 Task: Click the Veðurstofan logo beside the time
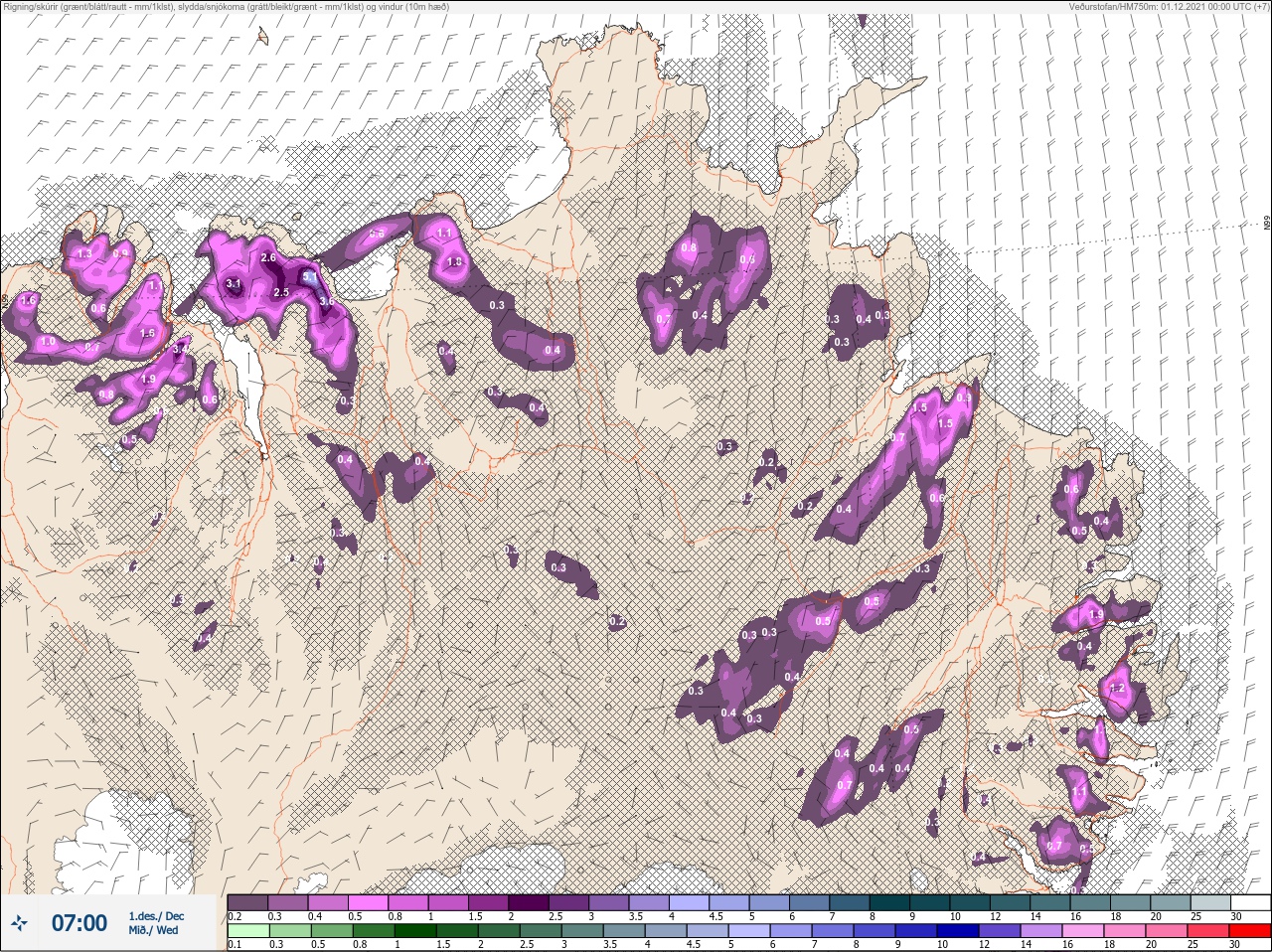coord(19,924)
